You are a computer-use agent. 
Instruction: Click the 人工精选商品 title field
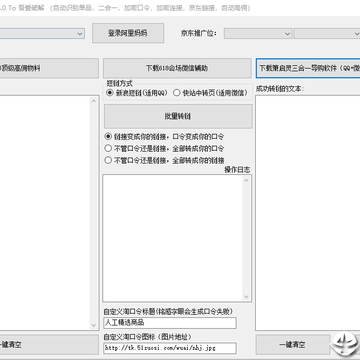pos(170,323)
